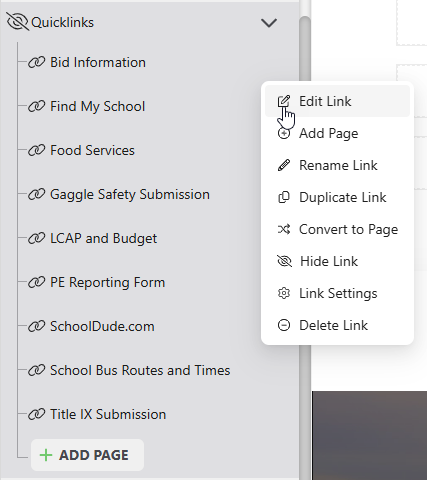
Task: Click the link icon beside Gaggle Safety Submission
Action: (x=36, y=194)
